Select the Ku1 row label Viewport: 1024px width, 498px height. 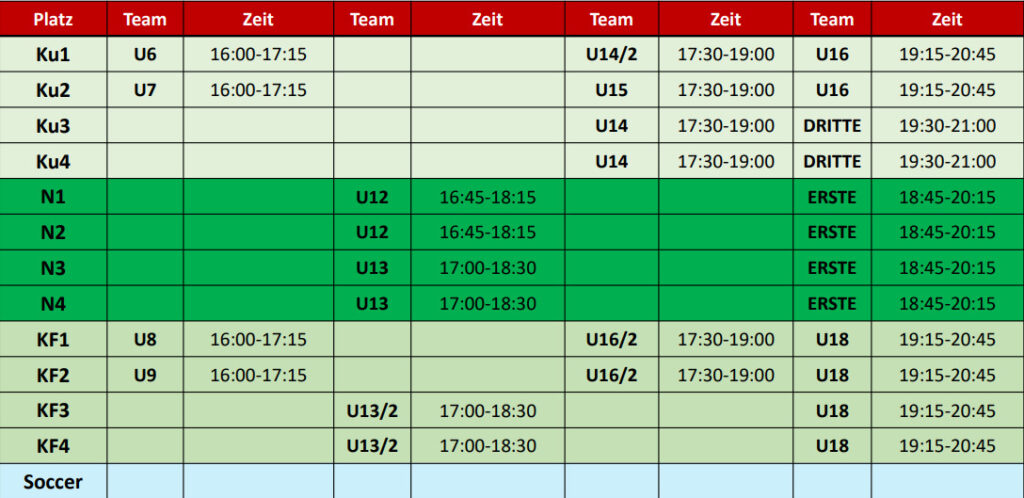[53, 54]
